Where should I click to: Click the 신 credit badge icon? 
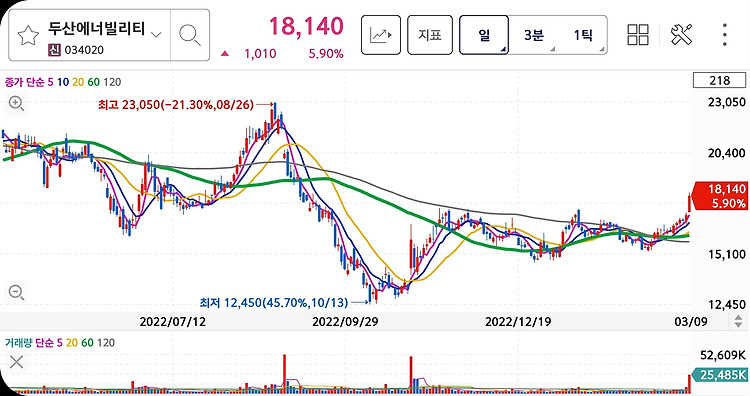(x=54, y=50)
